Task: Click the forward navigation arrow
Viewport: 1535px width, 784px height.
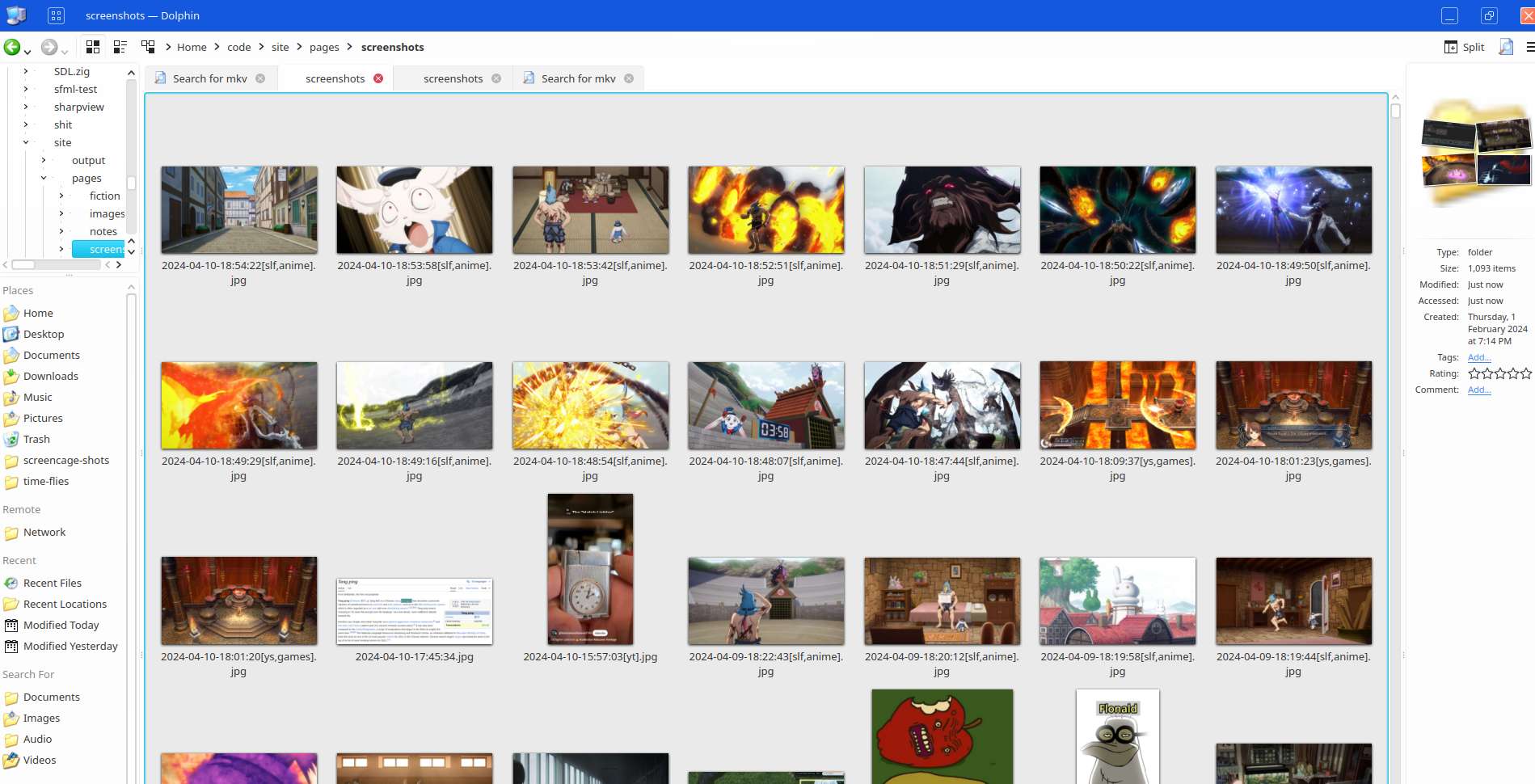Action: point(49,47)
